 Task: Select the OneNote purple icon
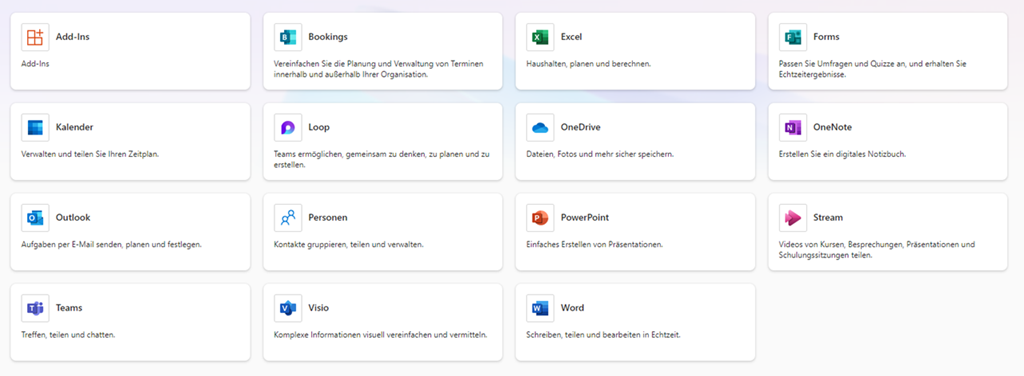click(x=793, y=127)
